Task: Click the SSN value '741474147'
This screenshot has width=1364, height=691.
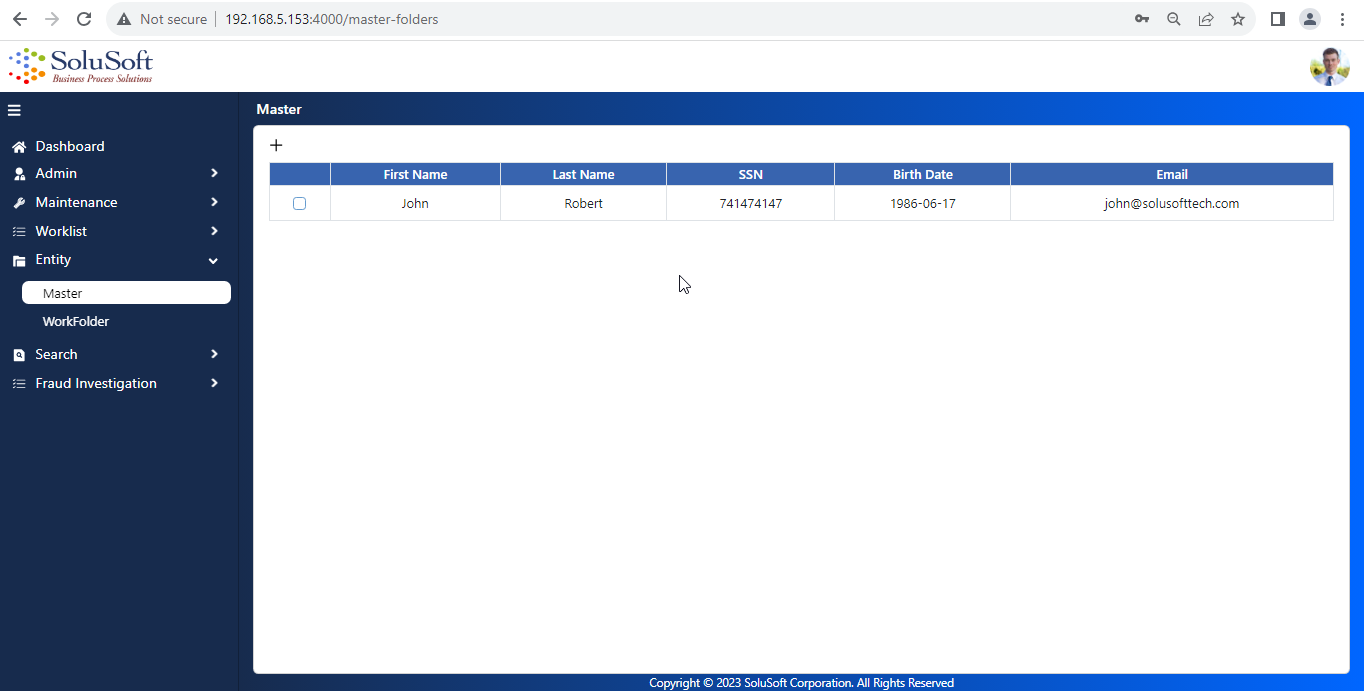Action: pos(750,203)
